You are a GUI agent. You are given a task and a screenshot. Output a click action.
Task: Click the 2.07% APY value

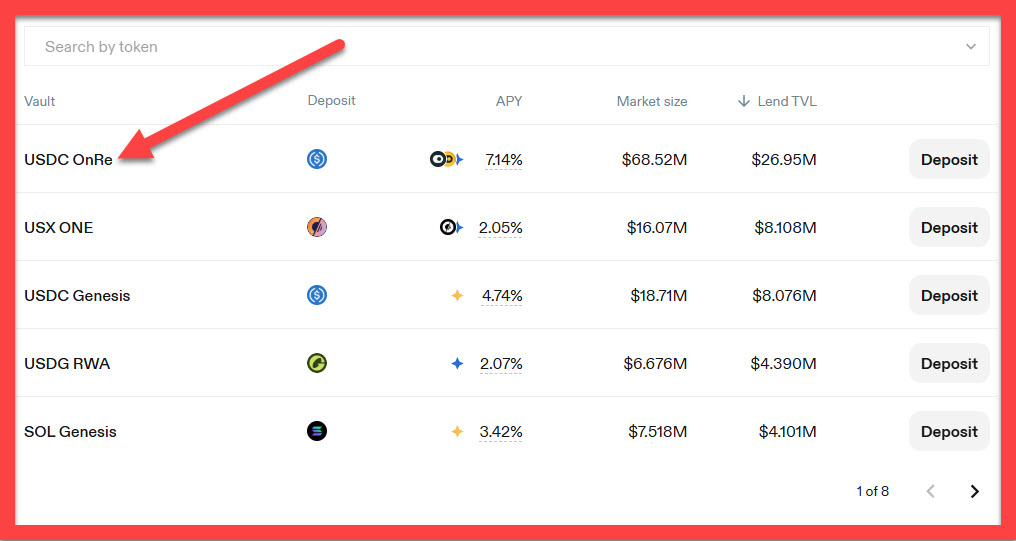(501, 363)
